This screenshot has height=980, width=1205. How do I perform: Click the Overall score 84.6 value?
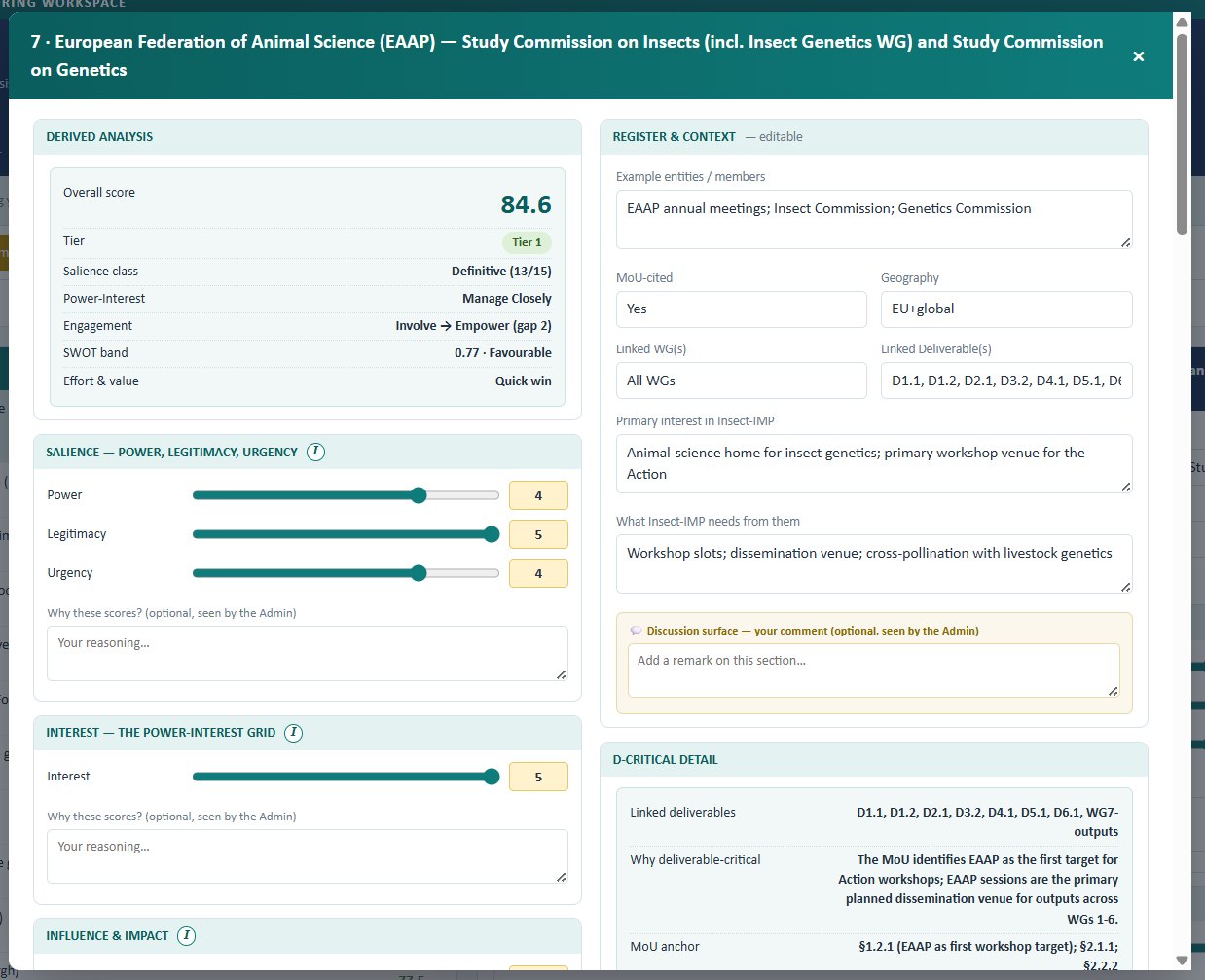point(526,204)
